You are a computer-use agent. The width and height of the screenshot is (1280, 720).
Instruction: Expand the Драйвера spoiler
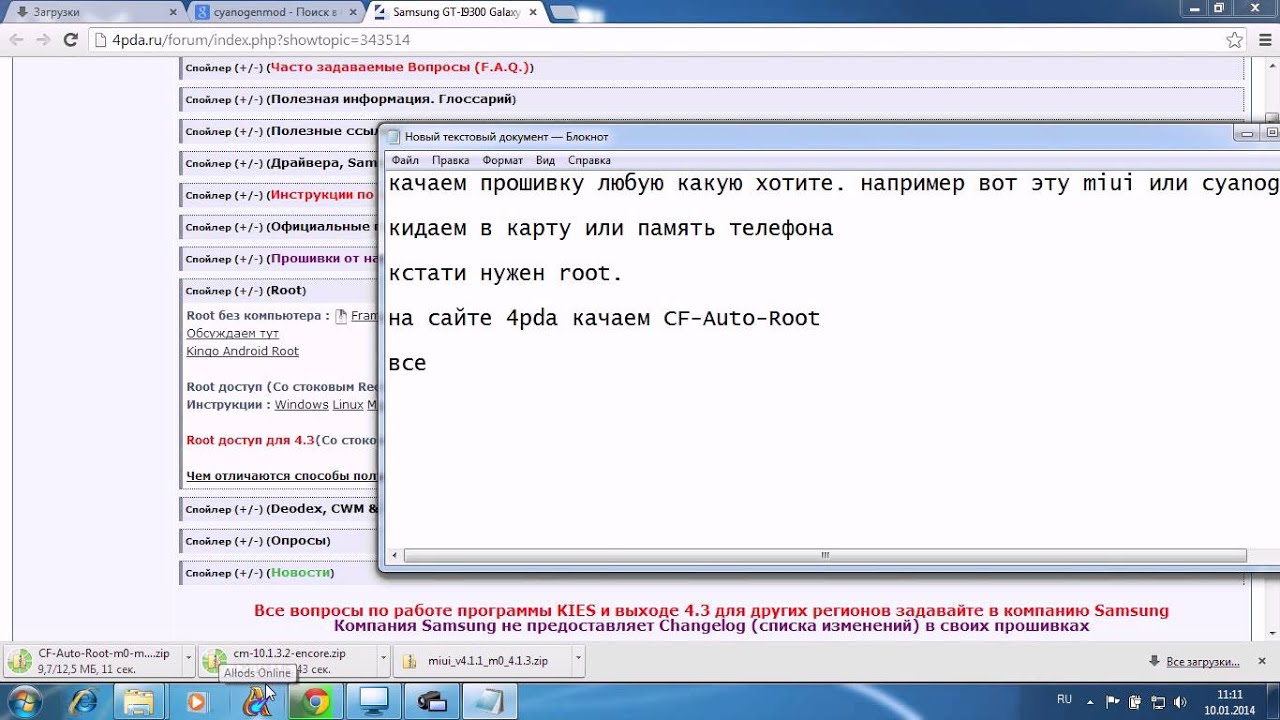(x=281, y=163)
